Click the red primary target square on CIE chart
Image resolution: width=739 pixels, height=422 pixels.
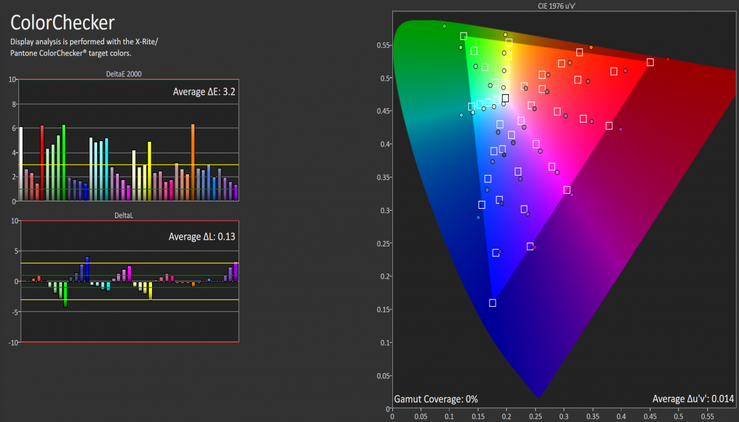(650, 62)
